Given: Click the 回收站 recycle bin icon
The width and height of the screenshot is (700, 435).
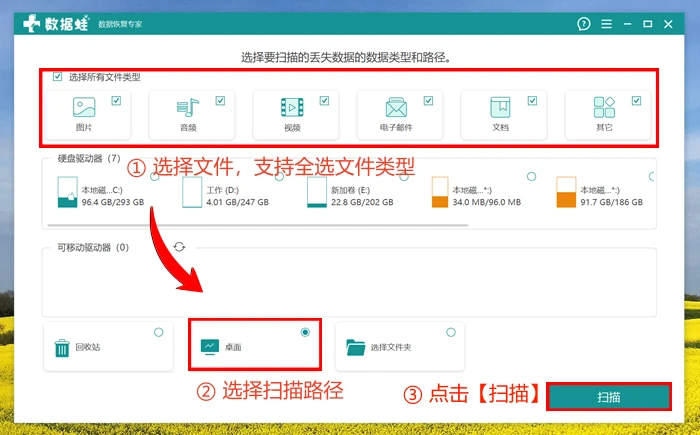Looking at the screenshot, I should (62, 348).
